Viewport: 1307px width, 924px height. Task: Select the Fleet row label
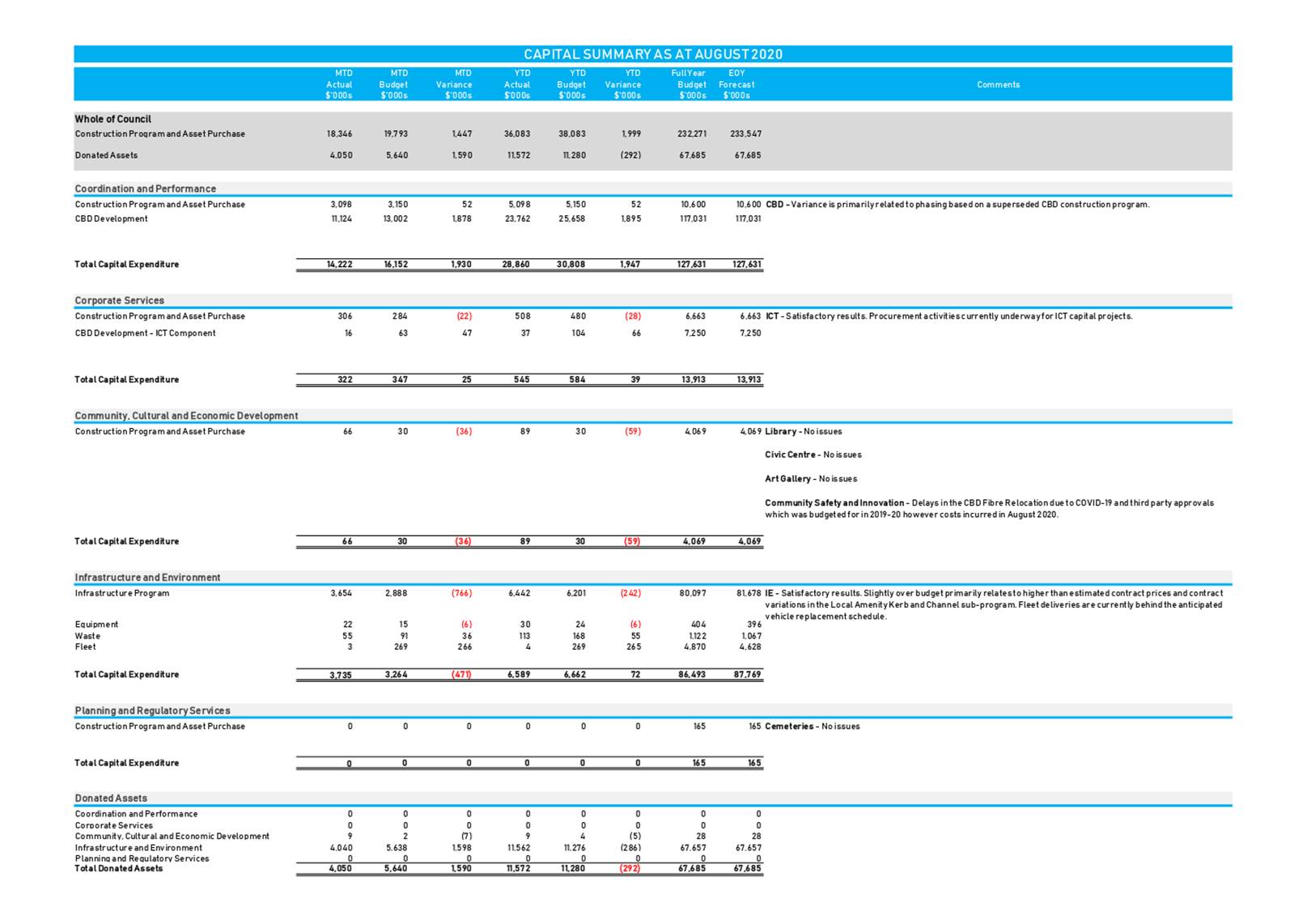pos(85,646)
